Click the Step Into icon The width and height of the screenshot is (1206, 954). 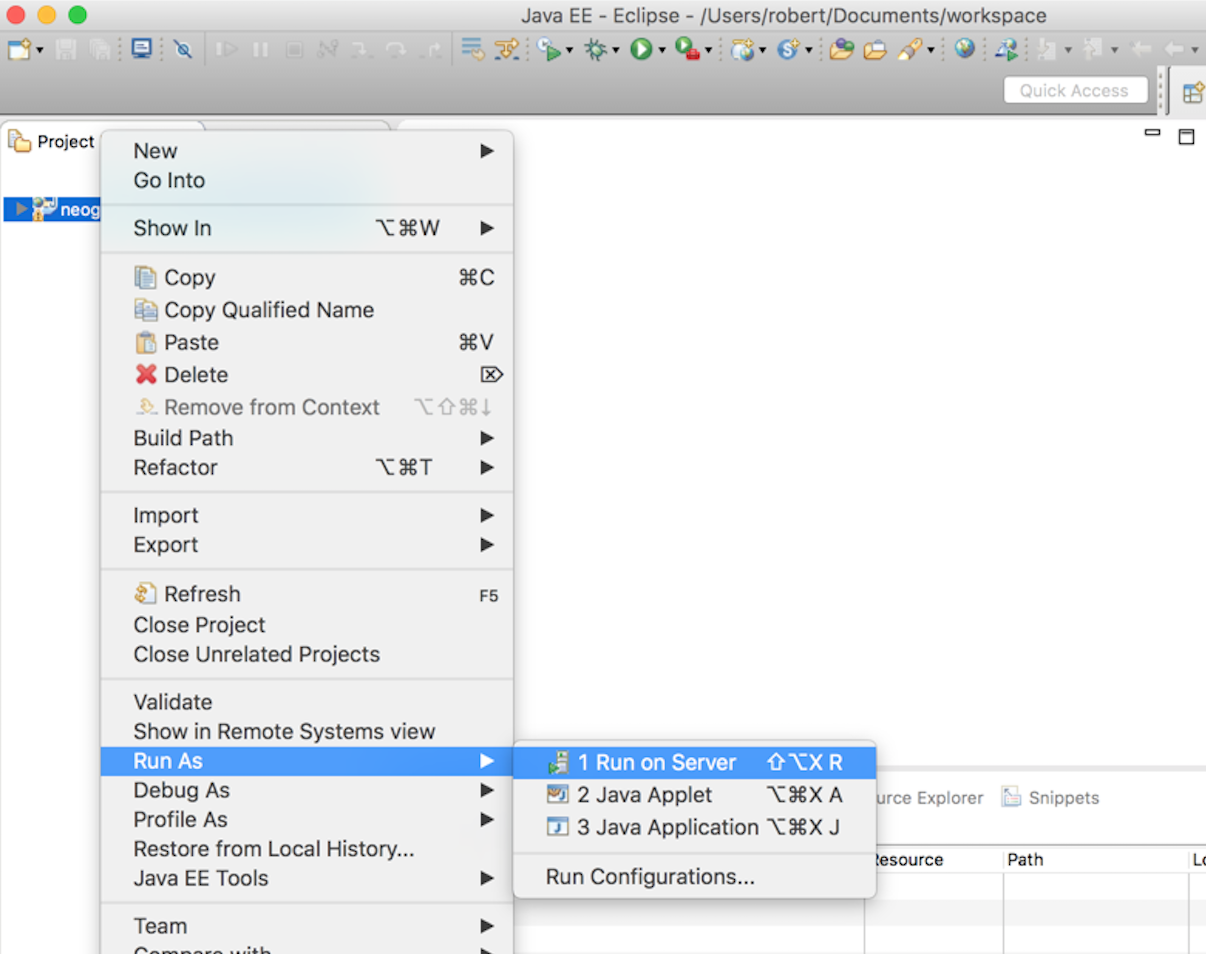361,49
